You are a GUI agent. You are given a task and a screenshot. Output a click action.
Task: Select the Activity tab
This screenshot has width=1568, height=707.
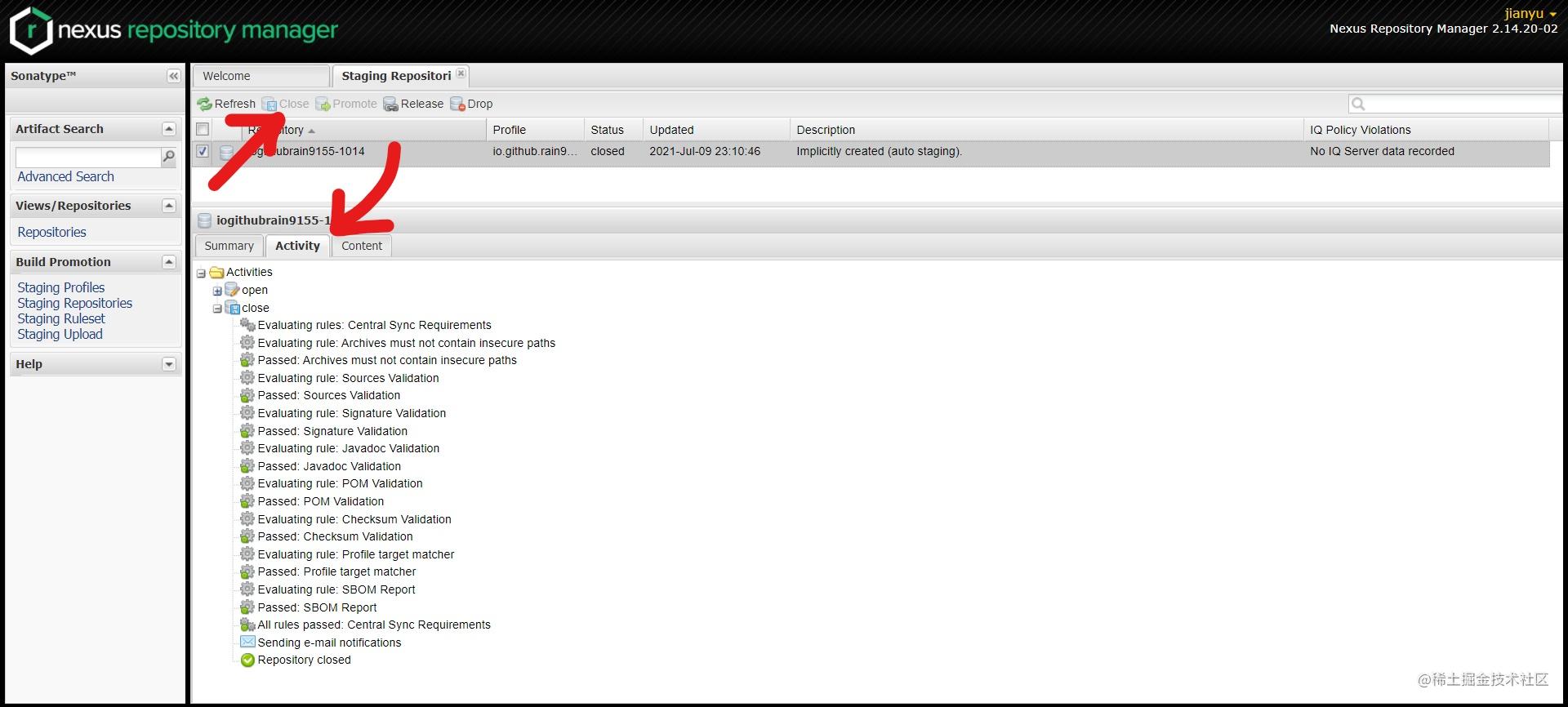[297, 246]
